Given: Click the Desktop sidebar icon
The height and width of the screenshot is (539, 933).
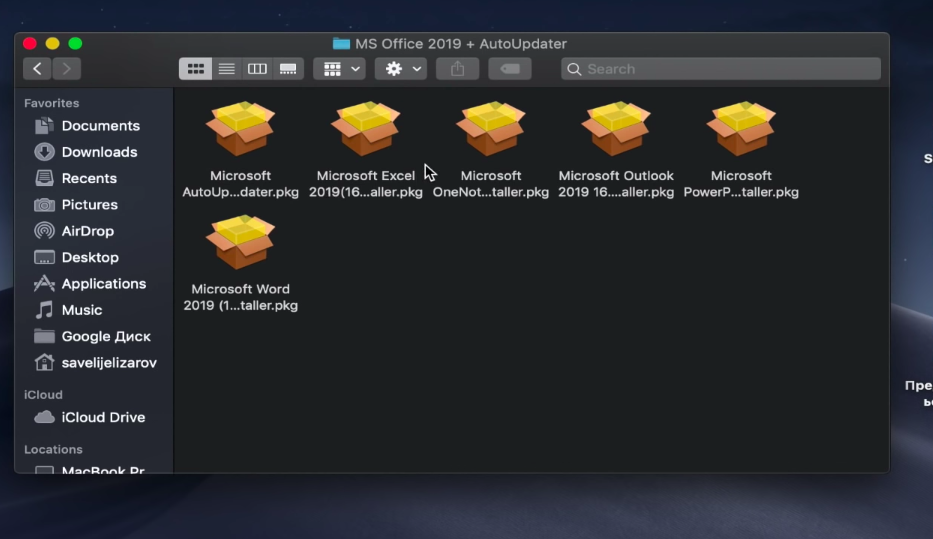Looking at the screenshot, I should point(44,257).
